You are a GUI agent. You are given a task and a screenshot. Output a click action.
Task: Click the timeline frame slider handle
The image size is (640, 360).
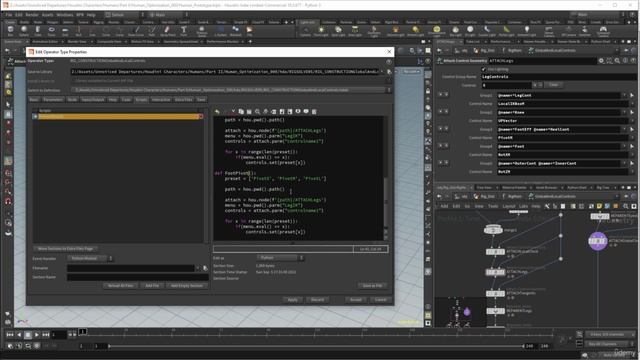(82, 331)
